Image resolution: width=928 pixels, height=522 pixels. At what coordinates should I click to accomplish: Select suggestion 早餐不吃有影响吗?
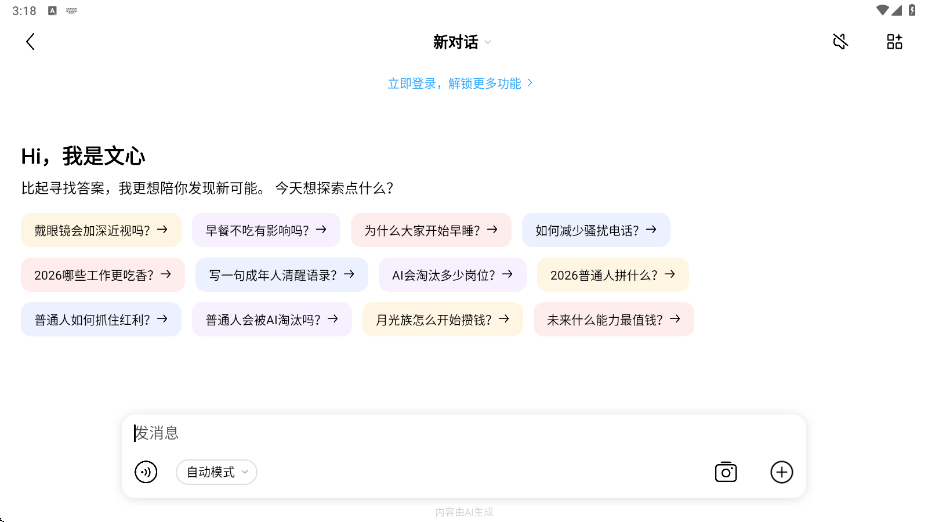tap(266, 230)
